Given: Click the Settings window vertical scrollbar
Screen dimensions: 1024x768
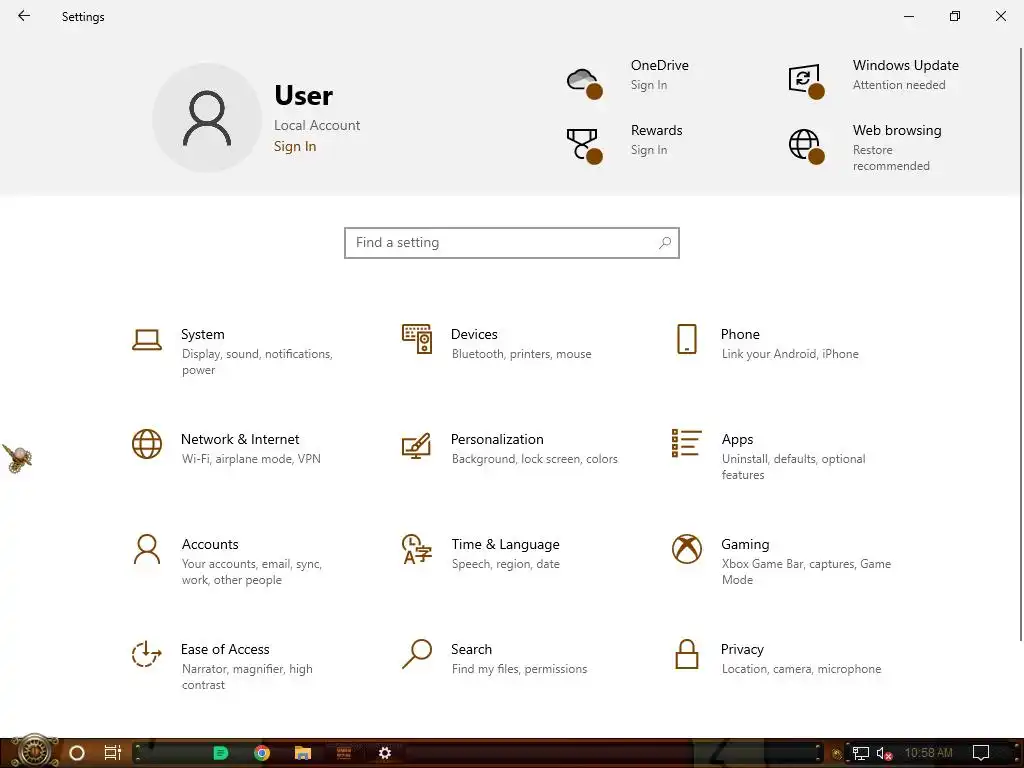Looking at the screenshot, I should click(1020, 344).
